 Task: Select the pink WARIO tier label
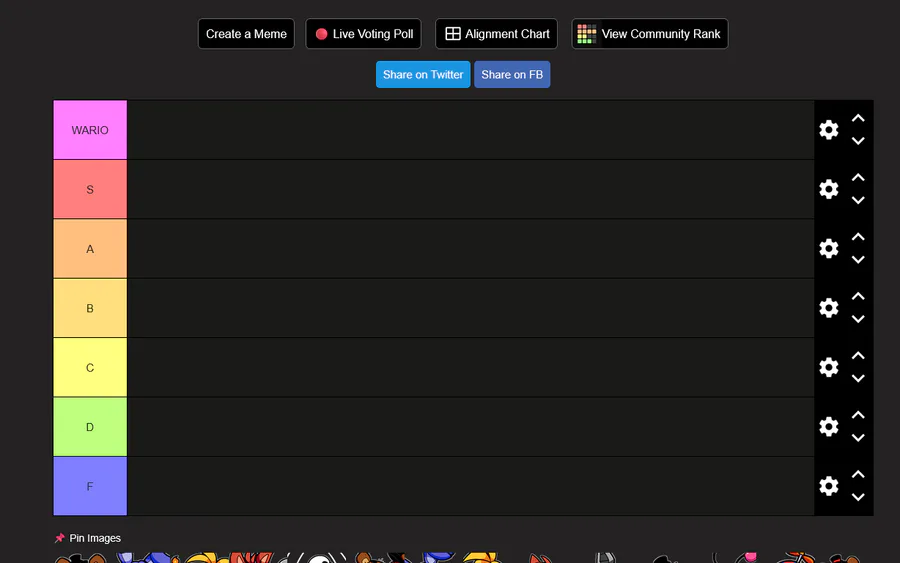tap(90, 130)
